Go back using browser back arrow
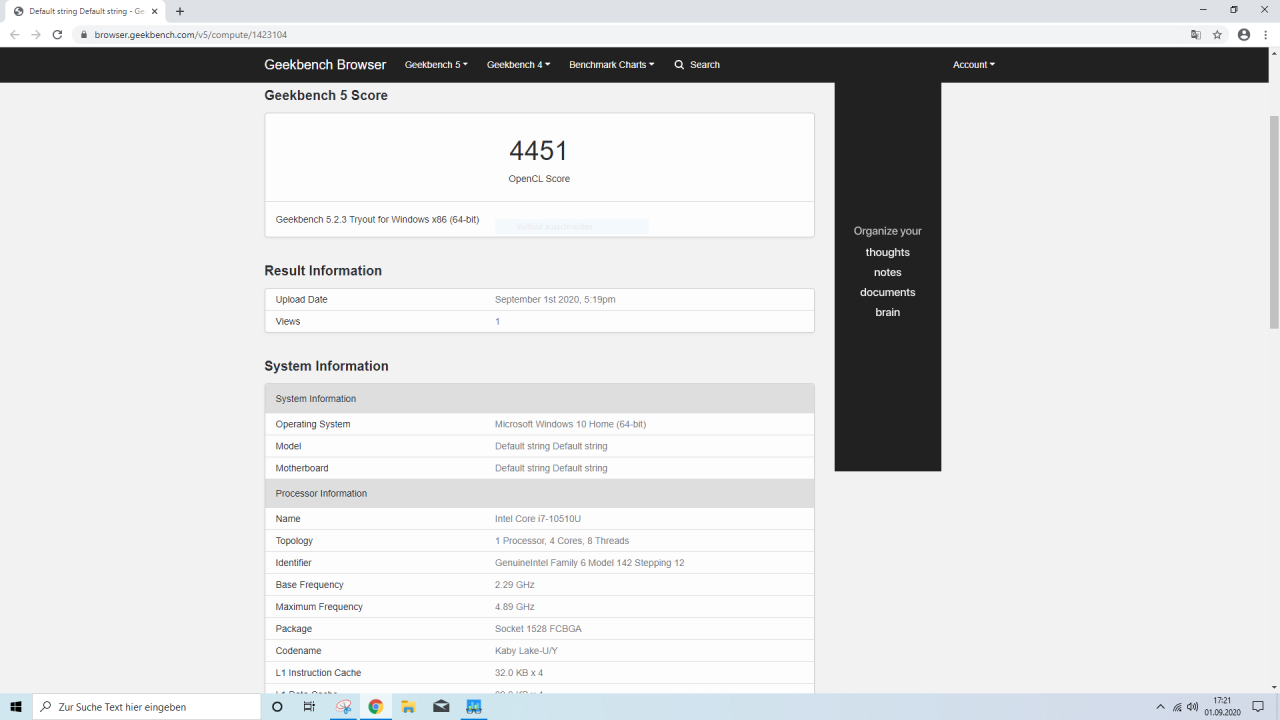Image resolution: width=1280 pixels, height=720 pixels. click(x=14, y=34)
